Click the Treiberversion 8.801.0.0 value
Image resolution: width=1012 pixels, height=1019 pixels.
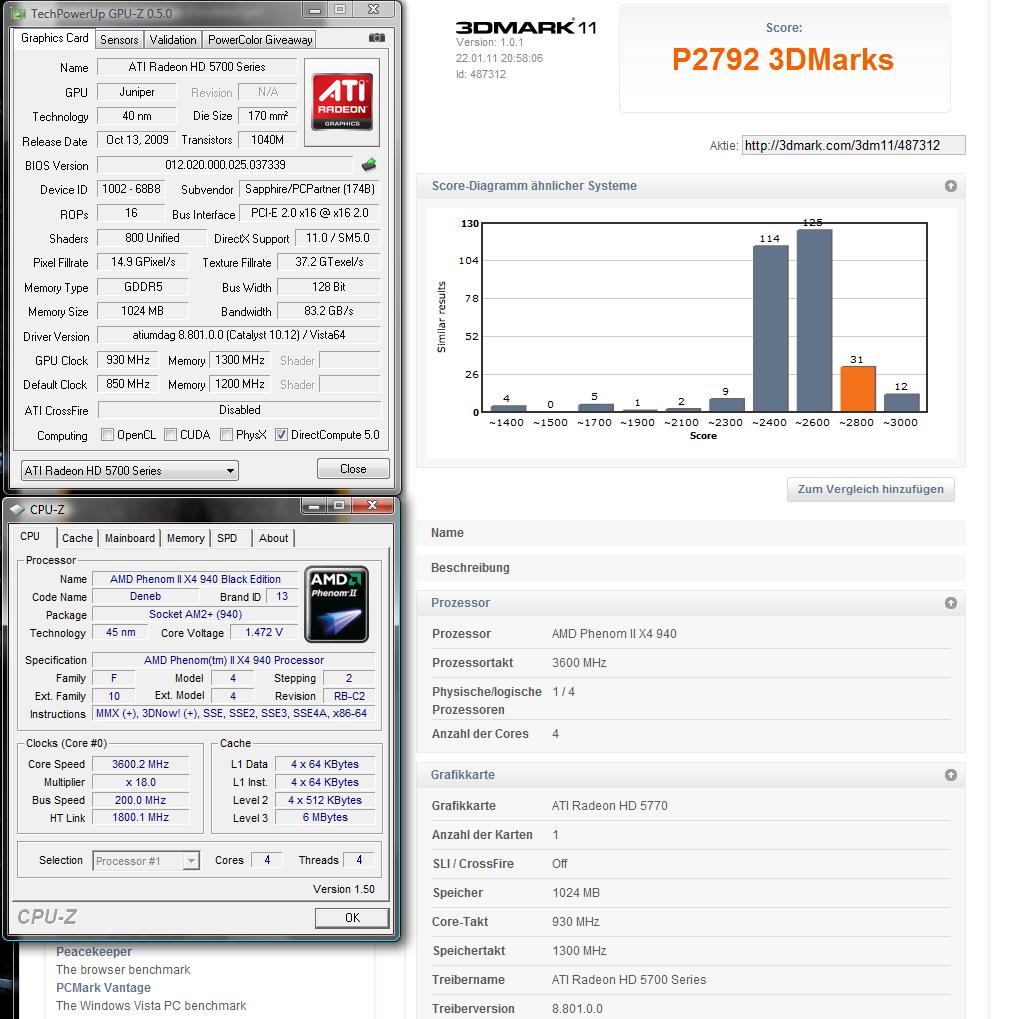pyautogui.click(x=577, y=1009)
